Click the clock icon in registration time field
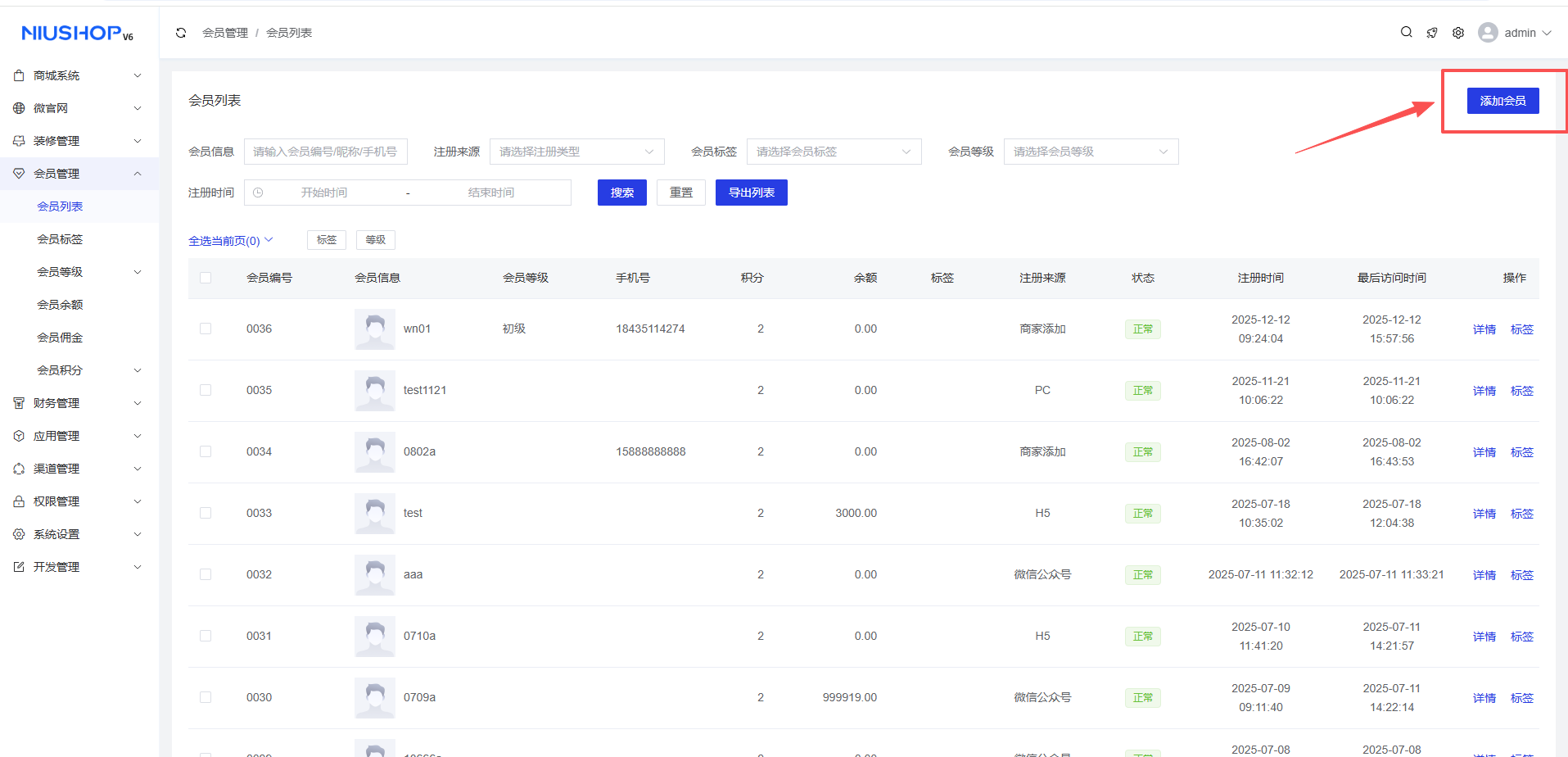 [258, 193]
